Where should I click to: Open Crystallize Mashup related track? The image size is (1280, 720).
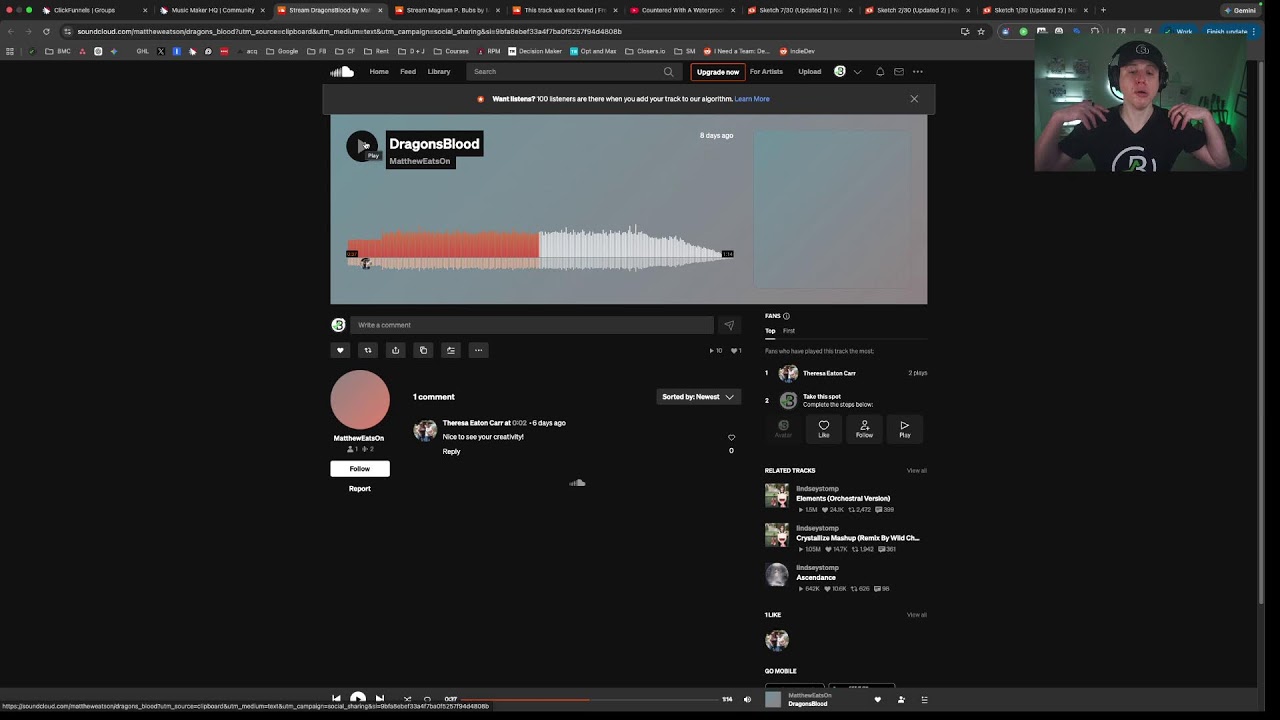coord(858,538)
